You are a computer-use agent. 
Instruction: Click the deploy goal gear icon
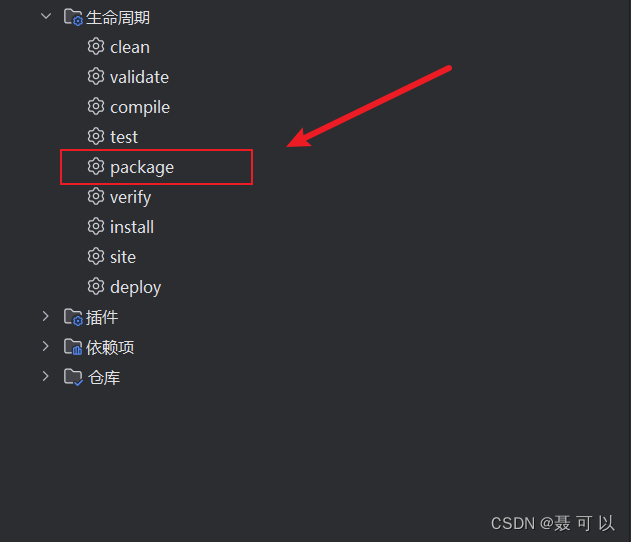pyautogui.click(x=96, y=286)
